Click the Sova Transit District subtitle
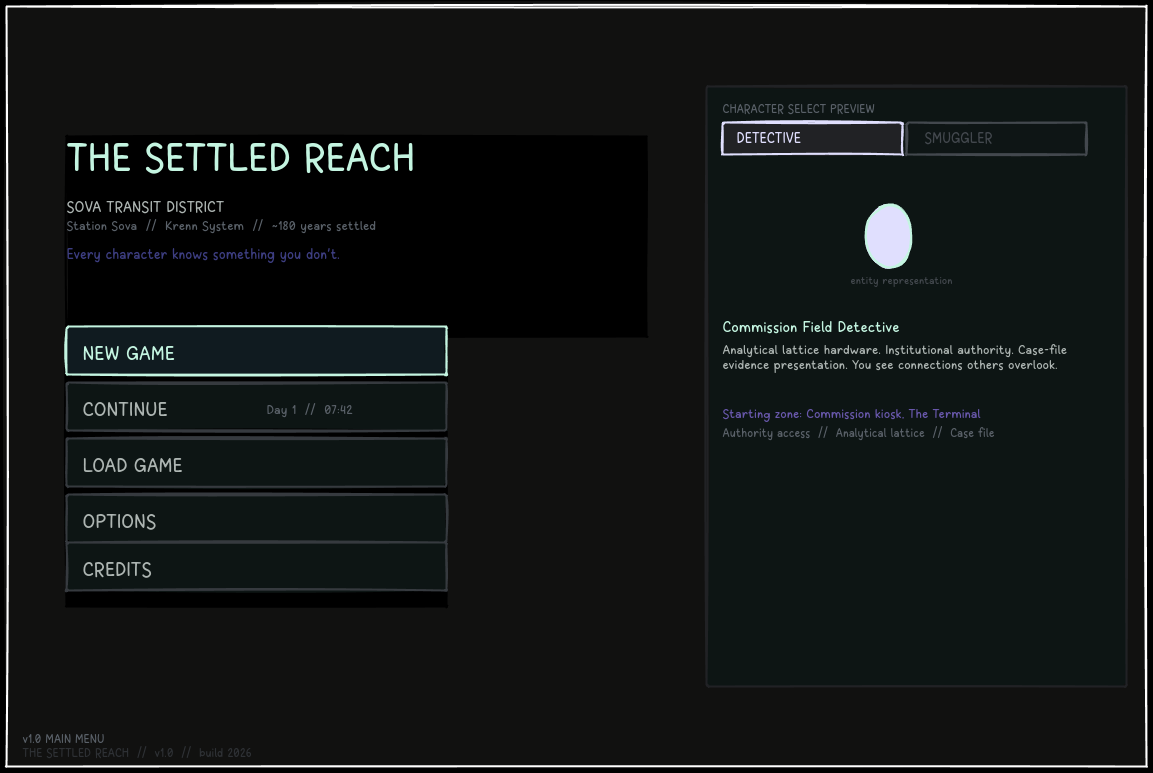 tap(145, 207)
